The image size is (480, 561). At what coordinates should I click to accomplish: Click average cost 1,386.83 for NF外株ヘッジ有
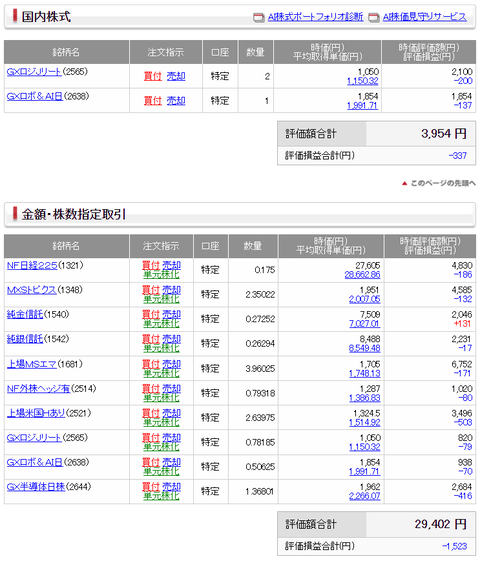364,398
